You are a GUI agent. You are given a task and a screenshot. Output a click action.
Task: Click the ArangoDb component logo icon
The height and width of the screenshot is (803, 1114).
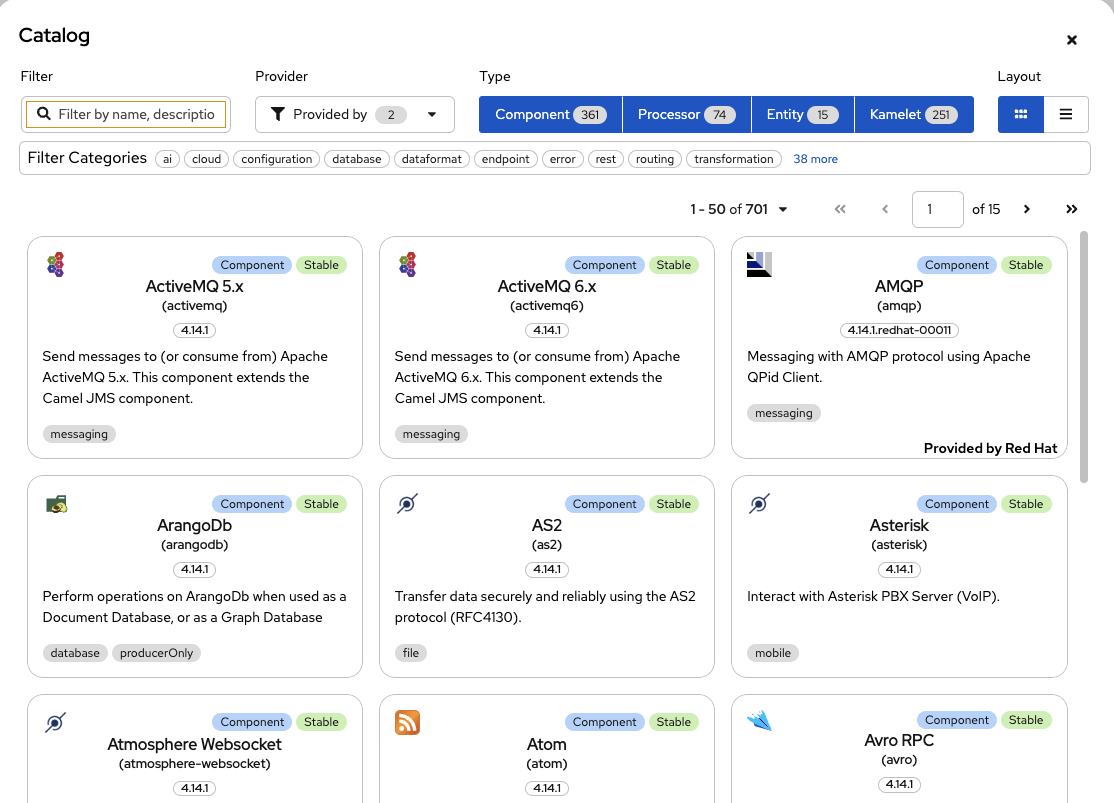57,504
